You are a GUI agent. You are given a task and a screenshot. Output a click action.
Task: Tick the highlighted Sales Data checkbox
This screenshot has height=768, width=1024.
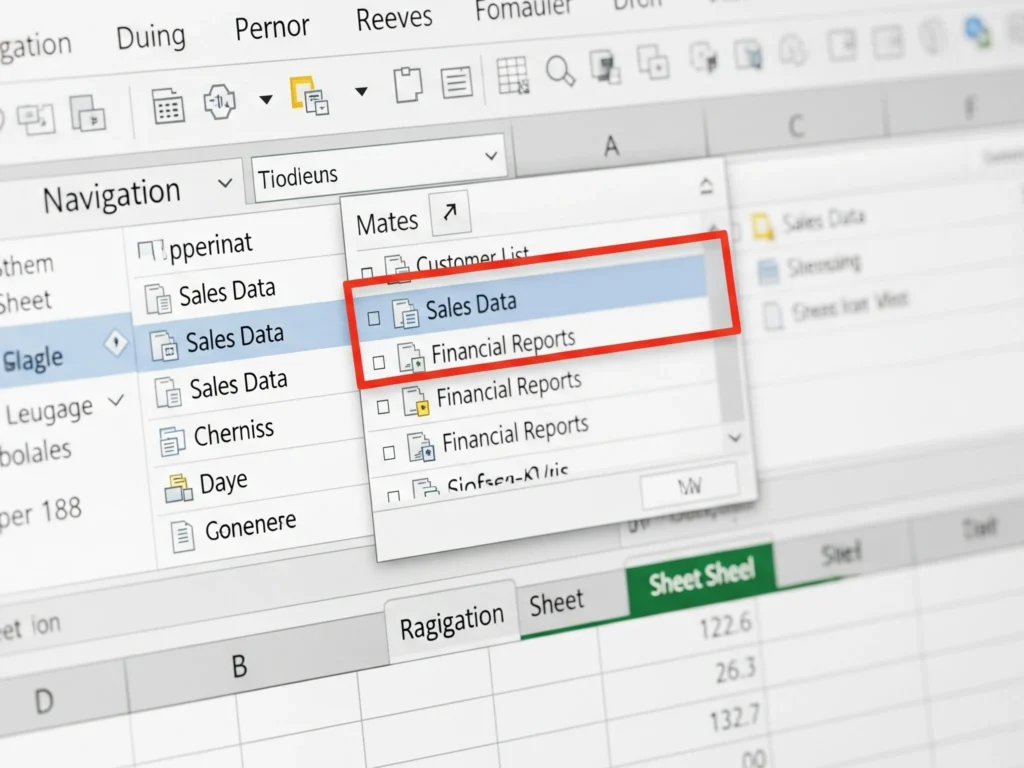click(x=373, y=318)
